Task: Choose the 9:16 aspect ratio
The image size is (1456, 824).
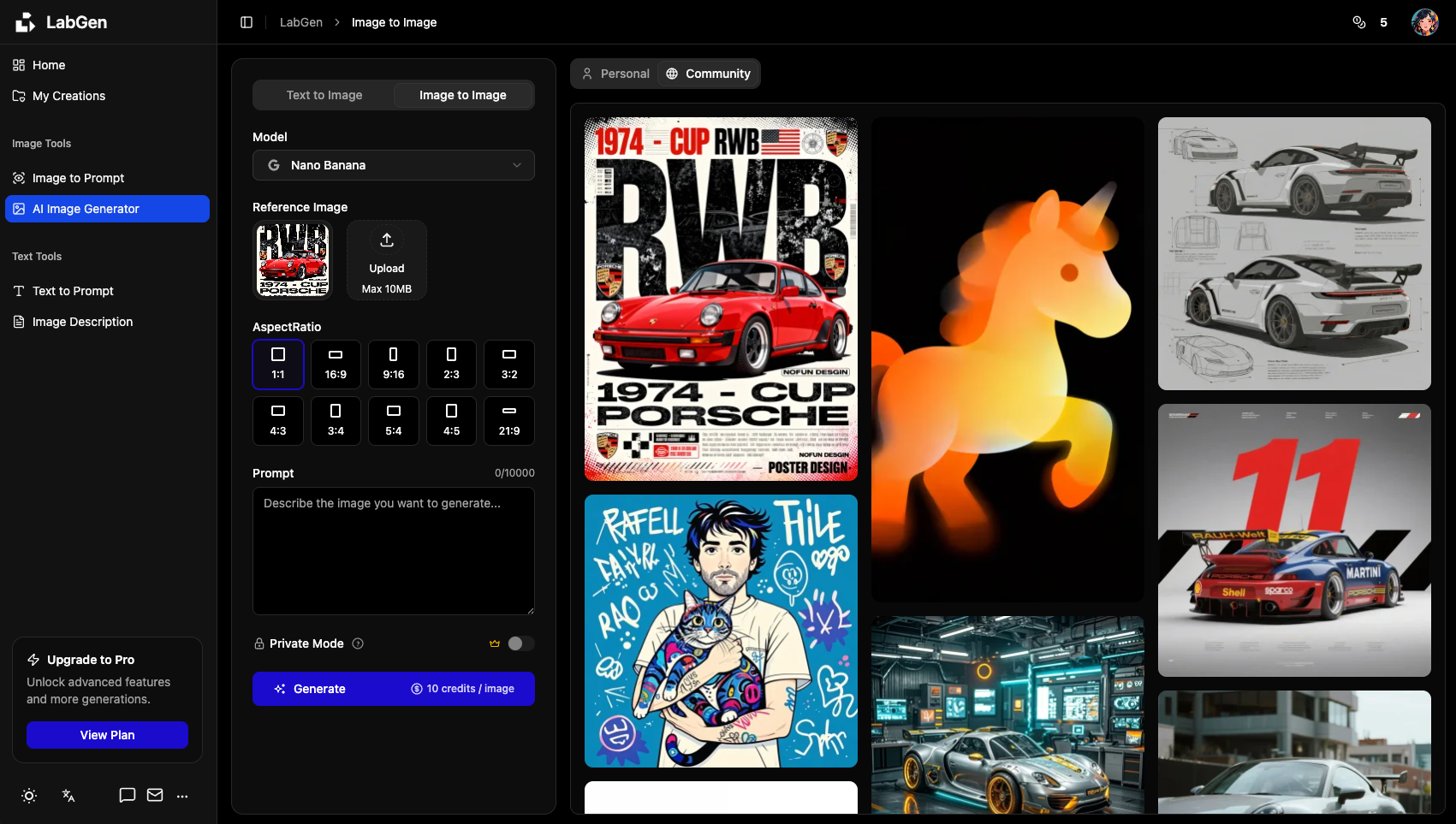Action: pyautogui.click(x=394, y=365)
